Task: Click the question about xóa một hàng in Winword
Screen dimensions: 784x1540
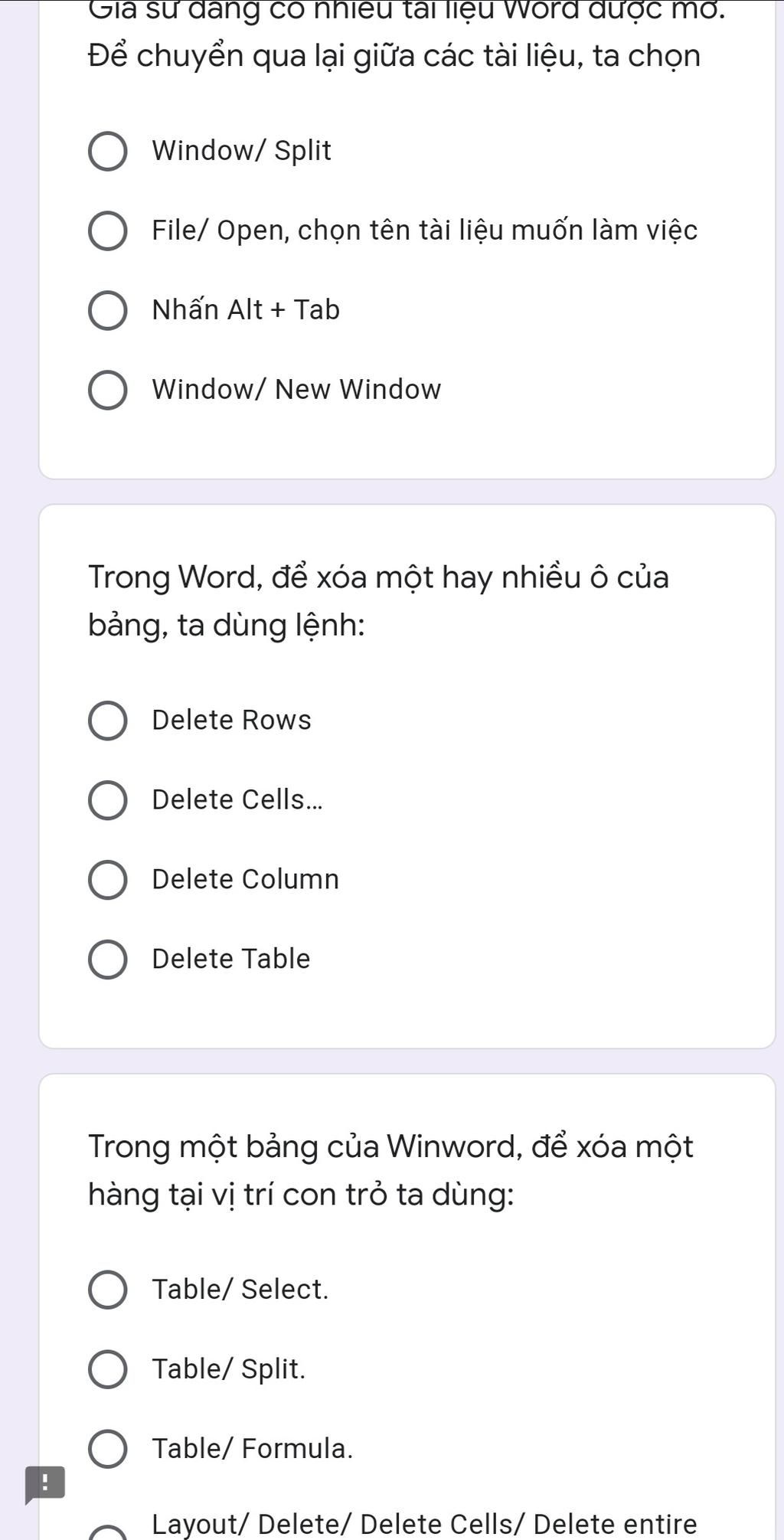Action: click(390, 1171)
